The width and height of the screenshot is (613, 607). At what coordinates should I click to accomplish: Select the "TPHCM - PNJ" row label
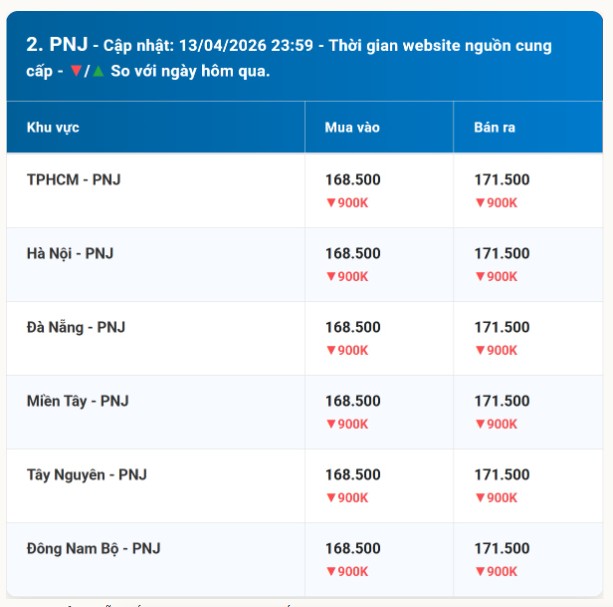pyautogui.click(x=73, y=180)
